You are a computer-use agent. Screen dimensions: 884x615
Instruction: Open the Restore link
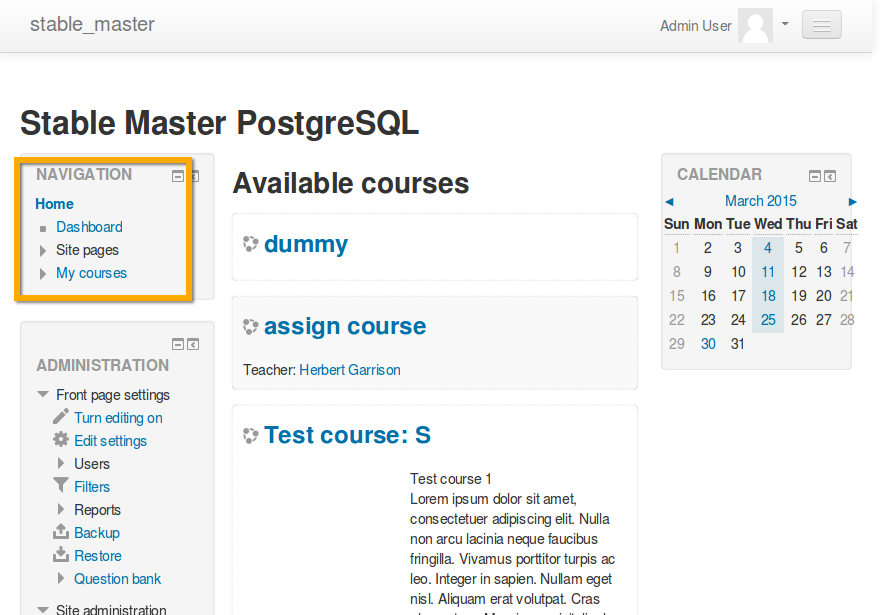[x=98, y=556]
